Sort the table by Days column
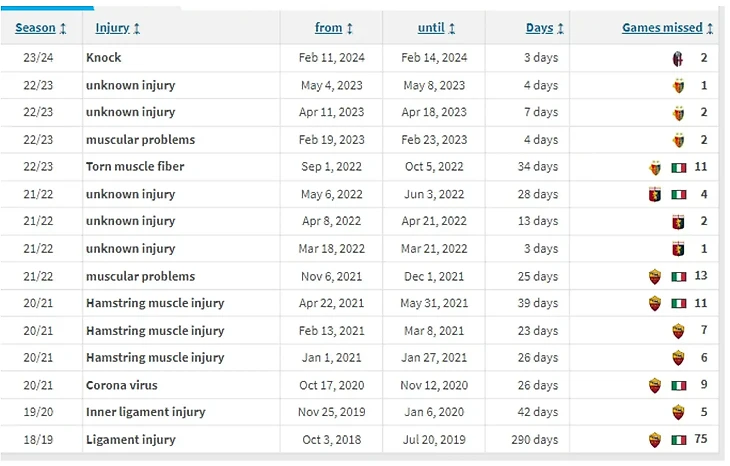 545,28
